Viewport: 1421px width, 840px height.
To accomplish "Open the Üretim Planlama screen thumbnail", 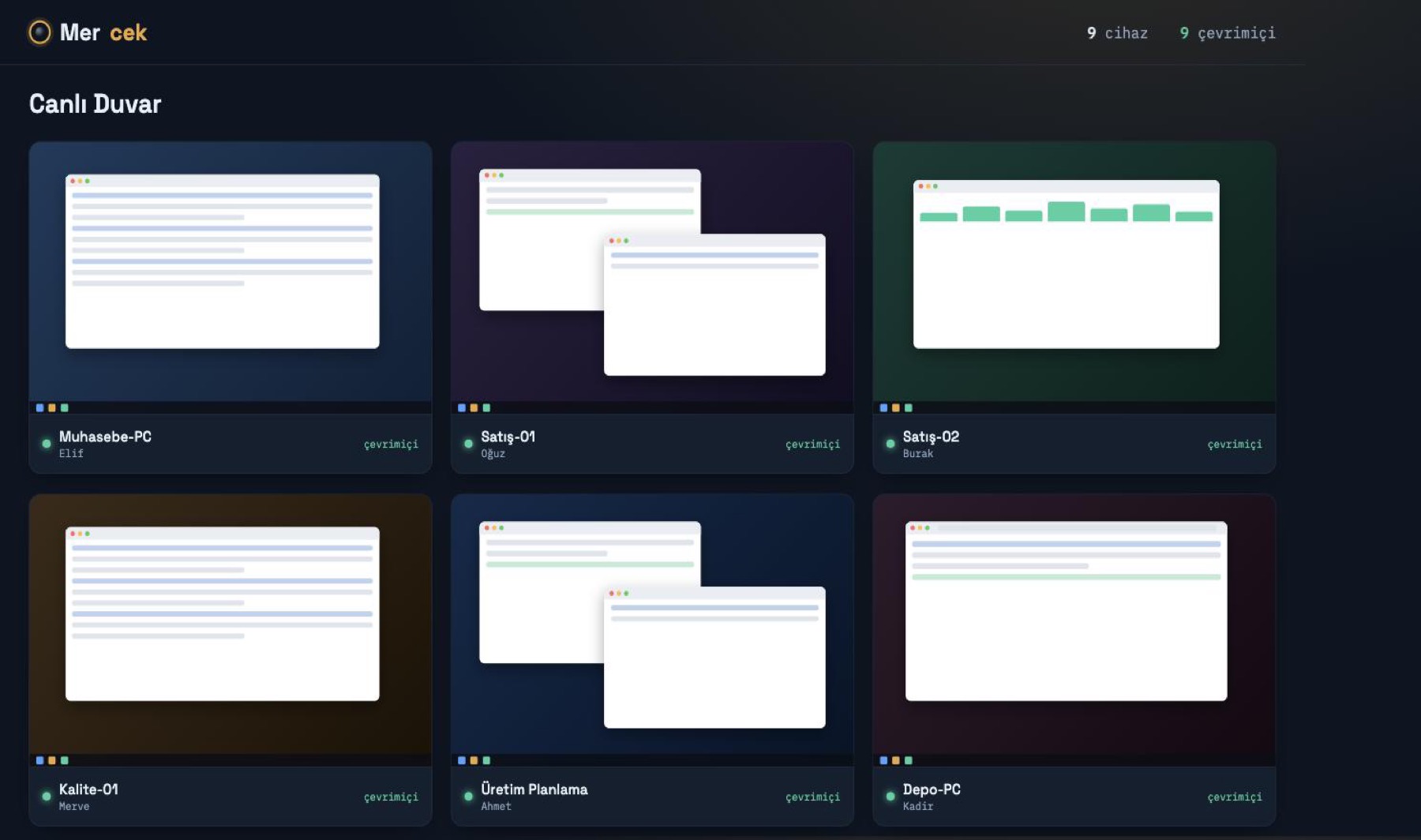I will (x=652, y=630).
